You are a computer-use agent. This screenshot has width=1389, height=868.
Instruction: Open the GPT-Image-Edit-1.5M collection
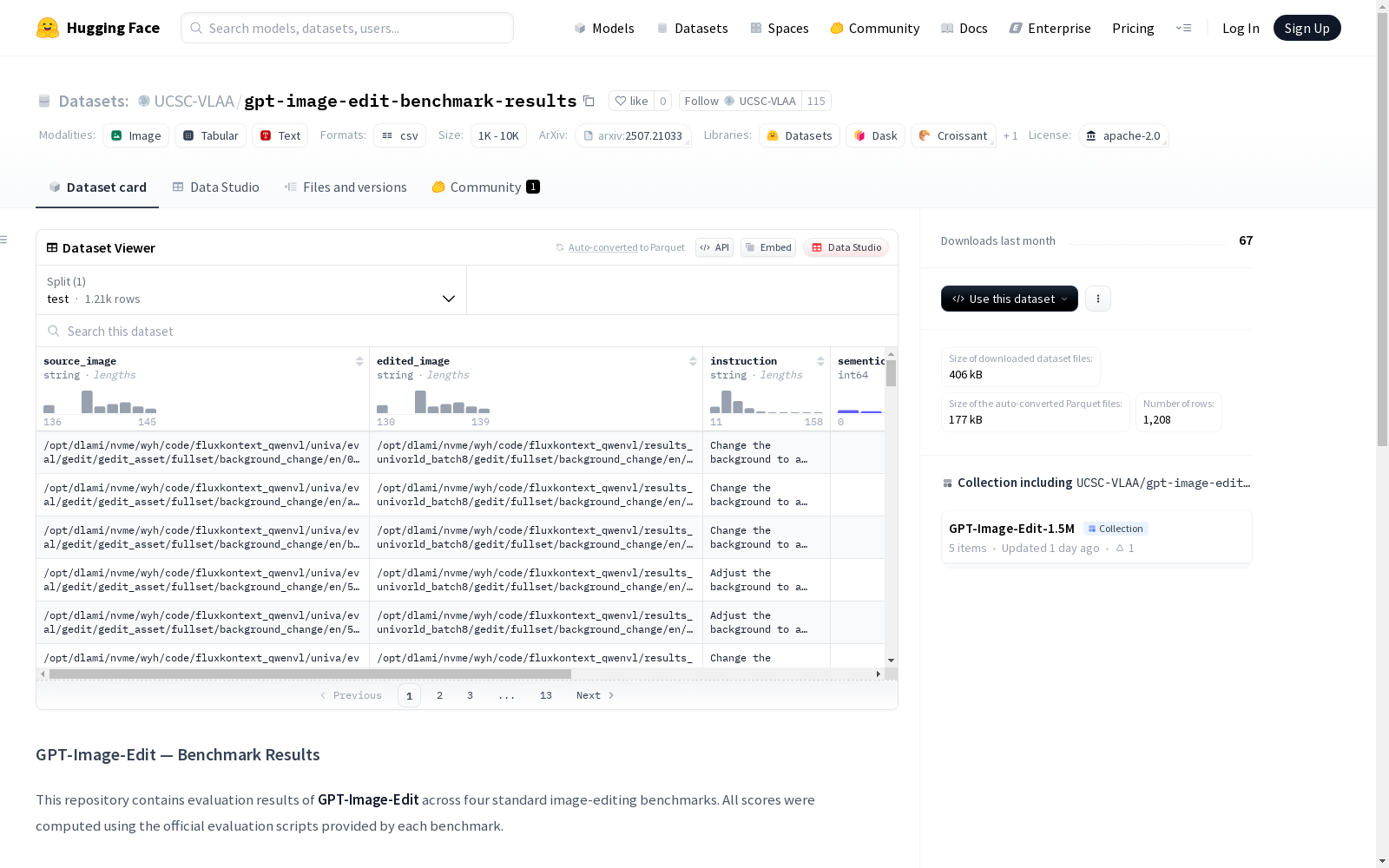[1096, 538]
